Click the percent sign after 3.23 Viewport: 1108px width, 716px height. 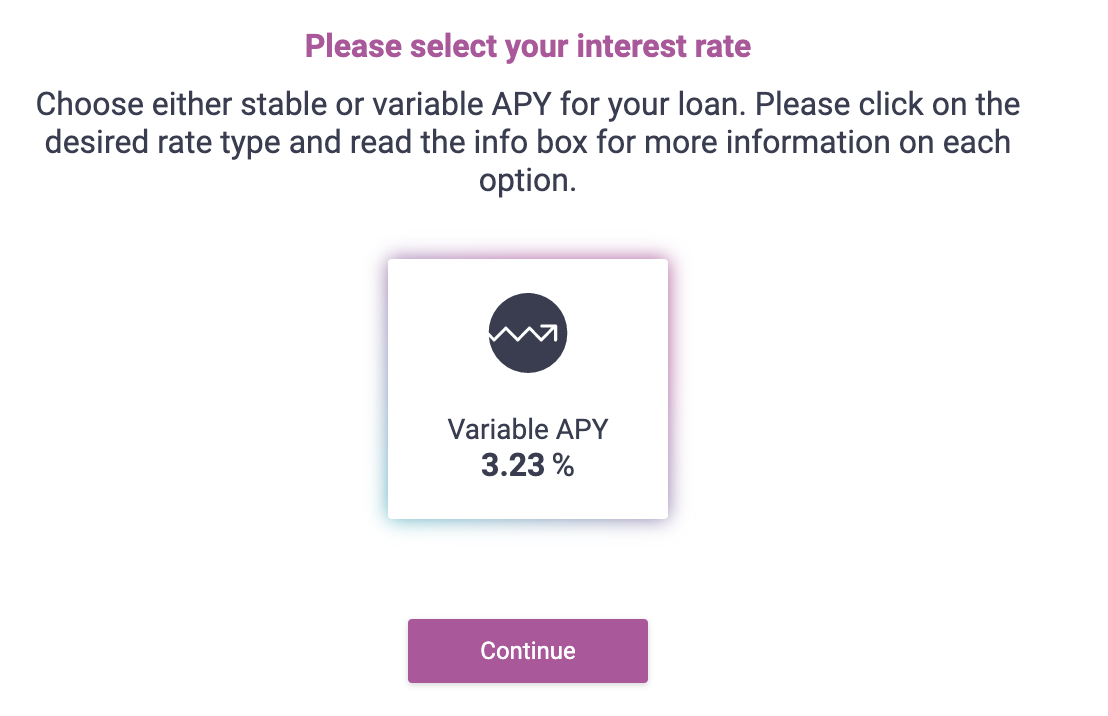click(563, 465)
